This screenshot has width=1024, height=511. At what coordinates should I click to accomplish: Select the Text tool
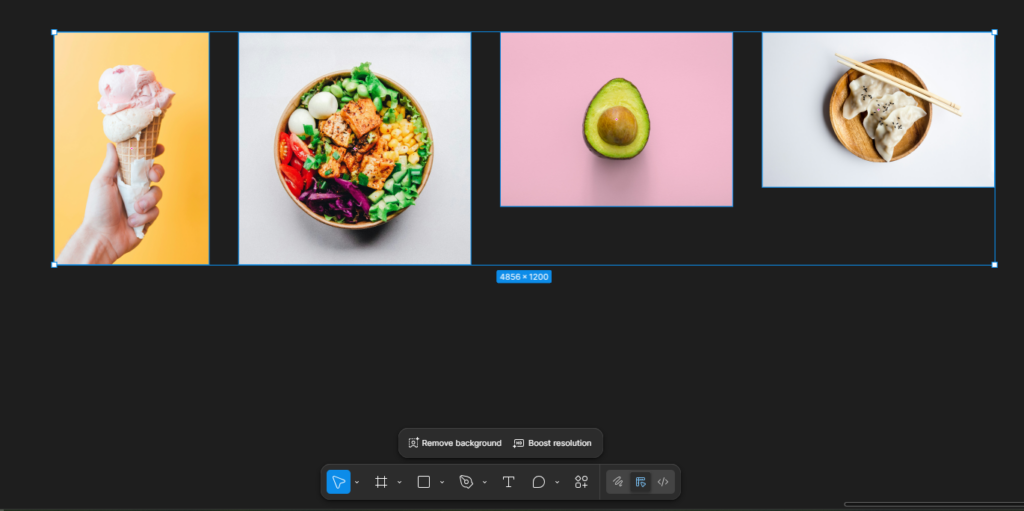(509, 482)
